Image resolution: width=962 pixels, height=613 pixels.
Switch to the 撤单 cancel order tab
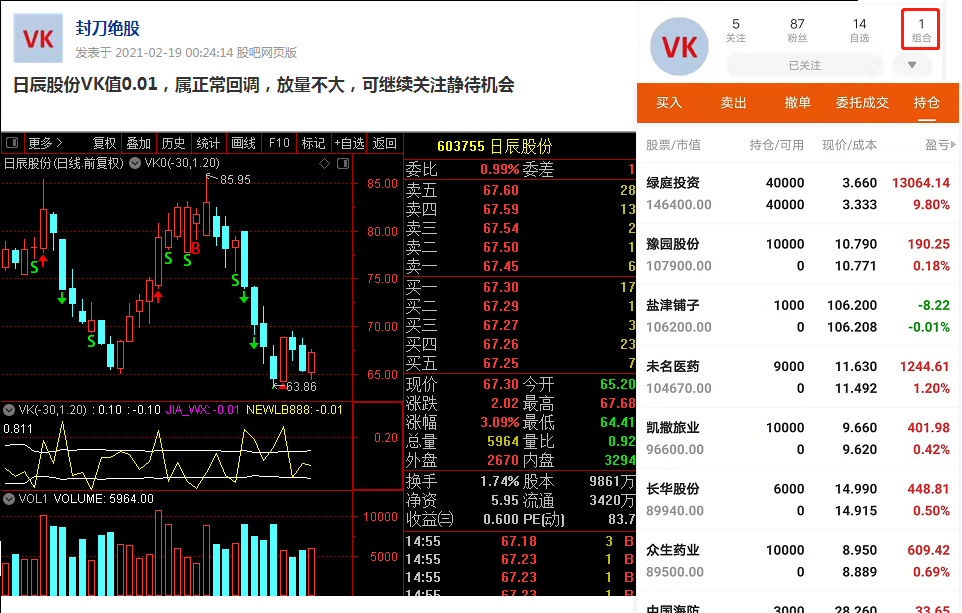798,102
